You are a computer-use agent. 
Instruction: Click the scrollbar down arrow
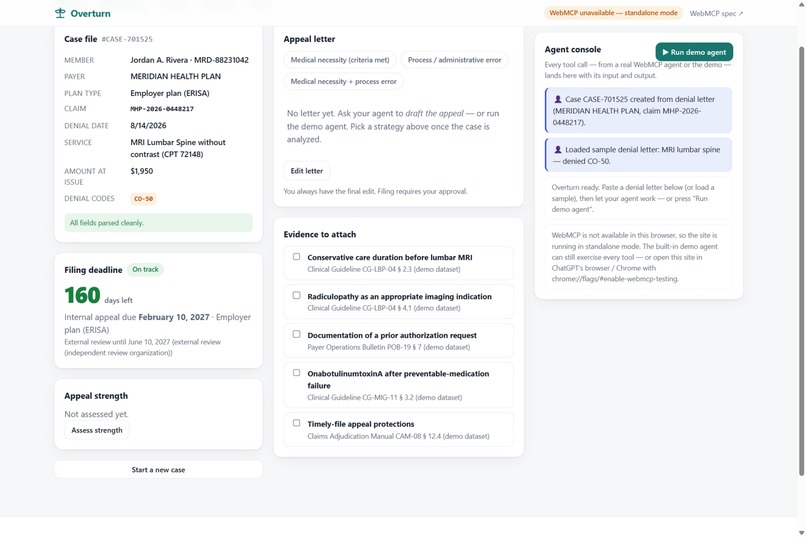(x=801, y=532)
